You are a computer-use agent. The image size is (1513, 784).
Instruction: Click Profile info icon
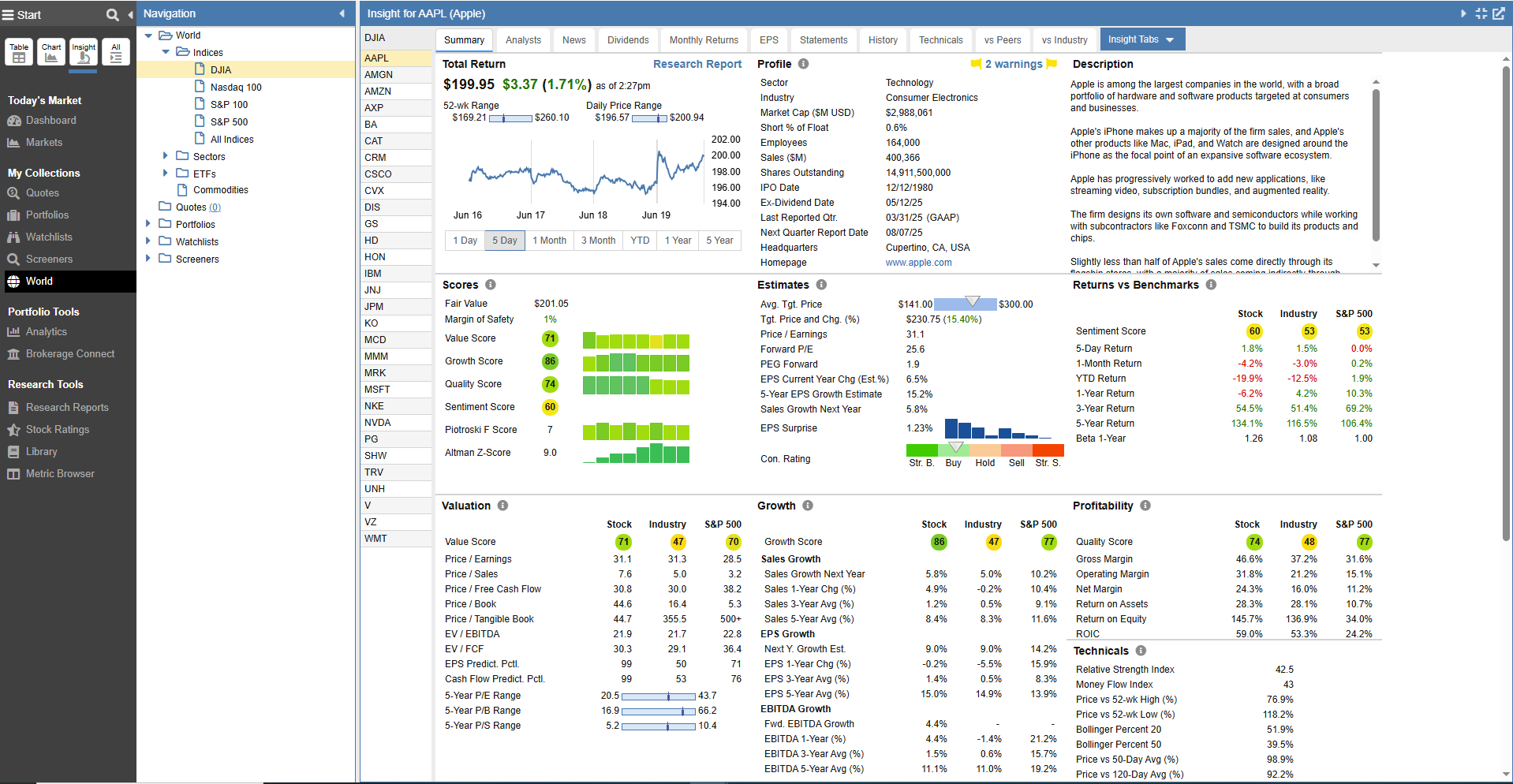click(x=803, y=64)
